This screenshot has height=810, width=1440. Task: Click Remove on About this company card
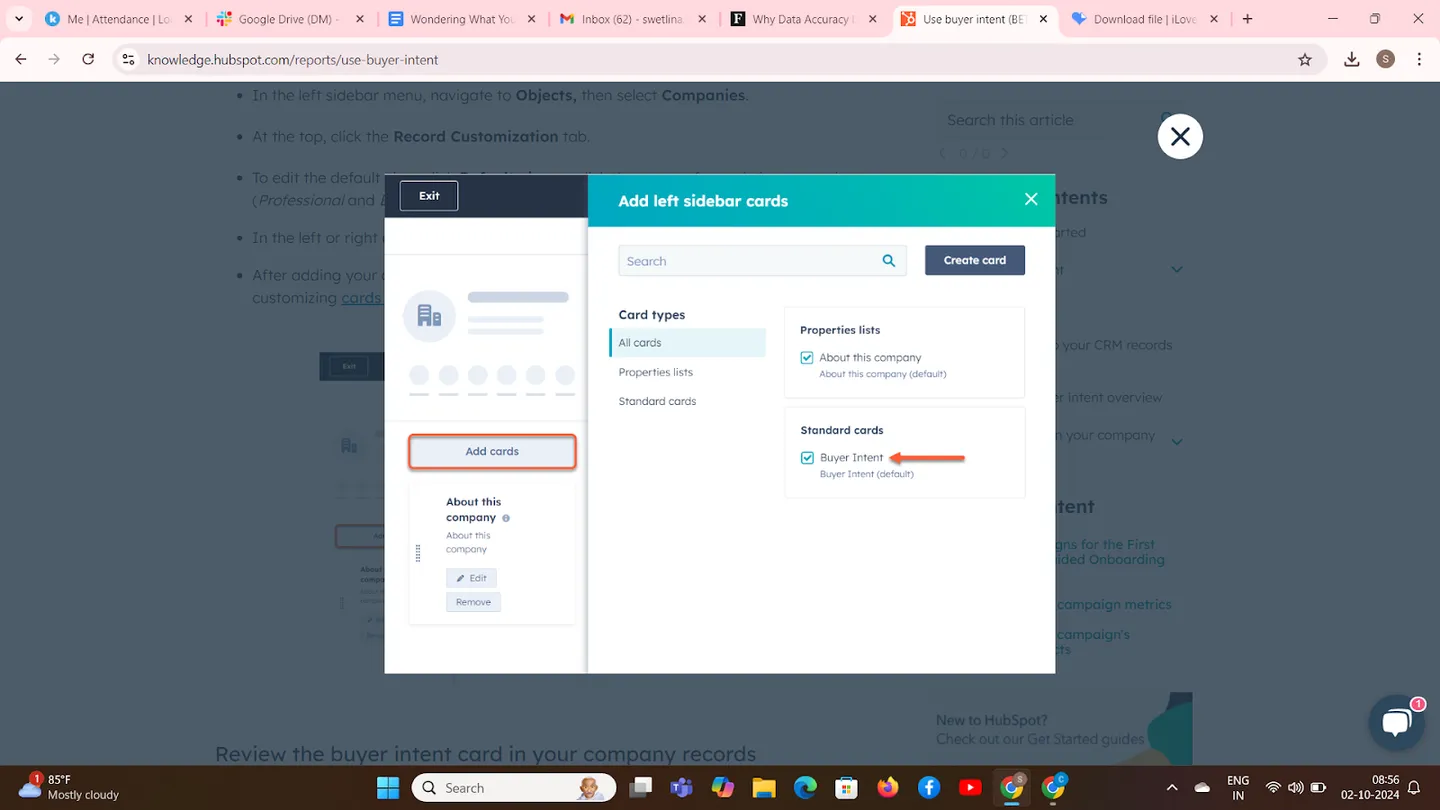(473, 602)
